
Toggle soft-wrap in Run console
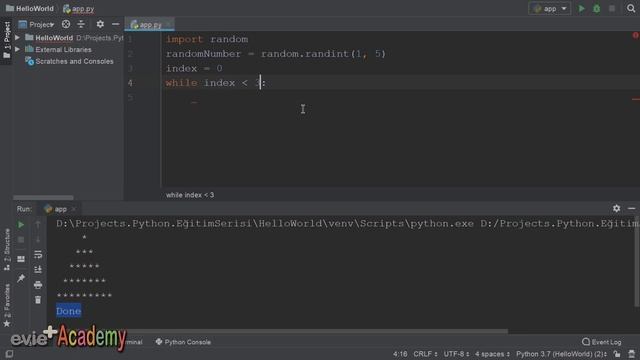pyautogui.click(x=38, y=255)
